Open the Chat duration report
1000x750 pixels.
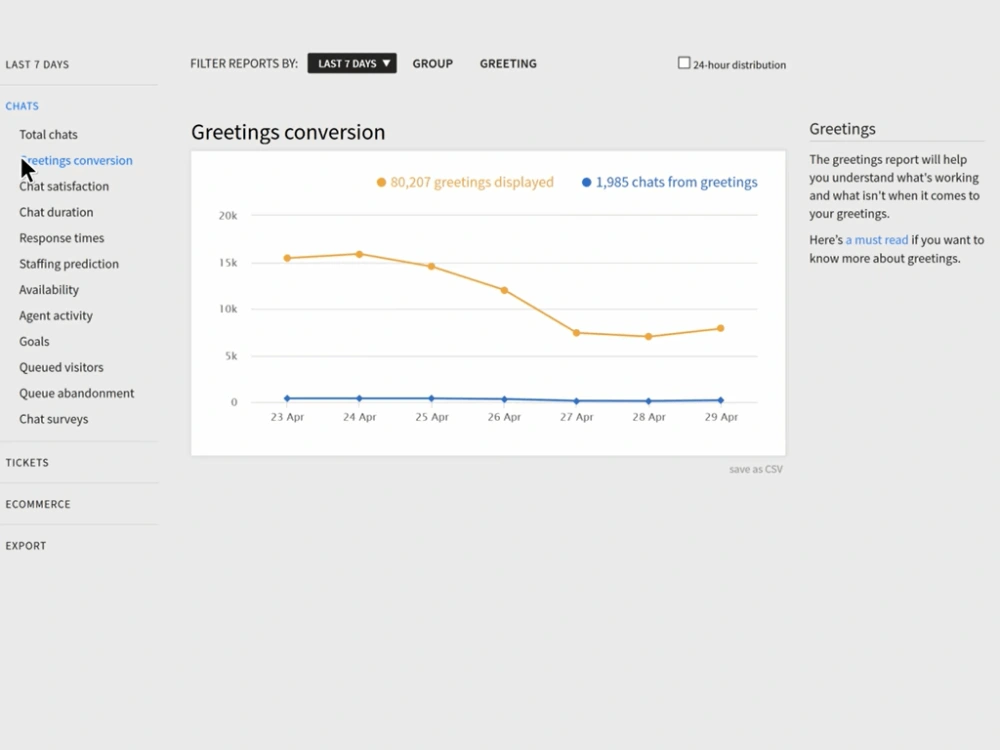56,212
